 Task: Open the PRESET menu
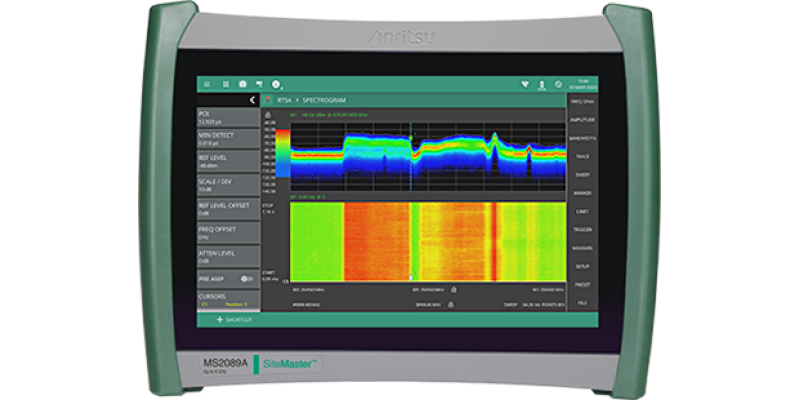point(583,285)
